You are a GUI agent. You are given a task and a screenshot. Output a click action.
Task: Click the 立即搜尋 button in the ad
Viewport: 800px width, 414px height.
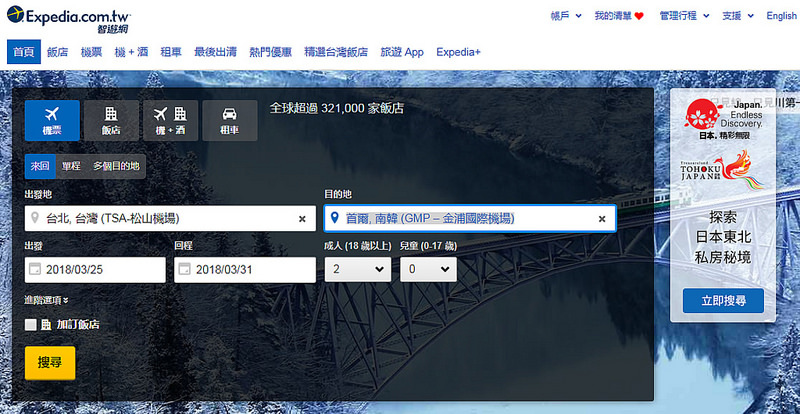pos(723,301)
